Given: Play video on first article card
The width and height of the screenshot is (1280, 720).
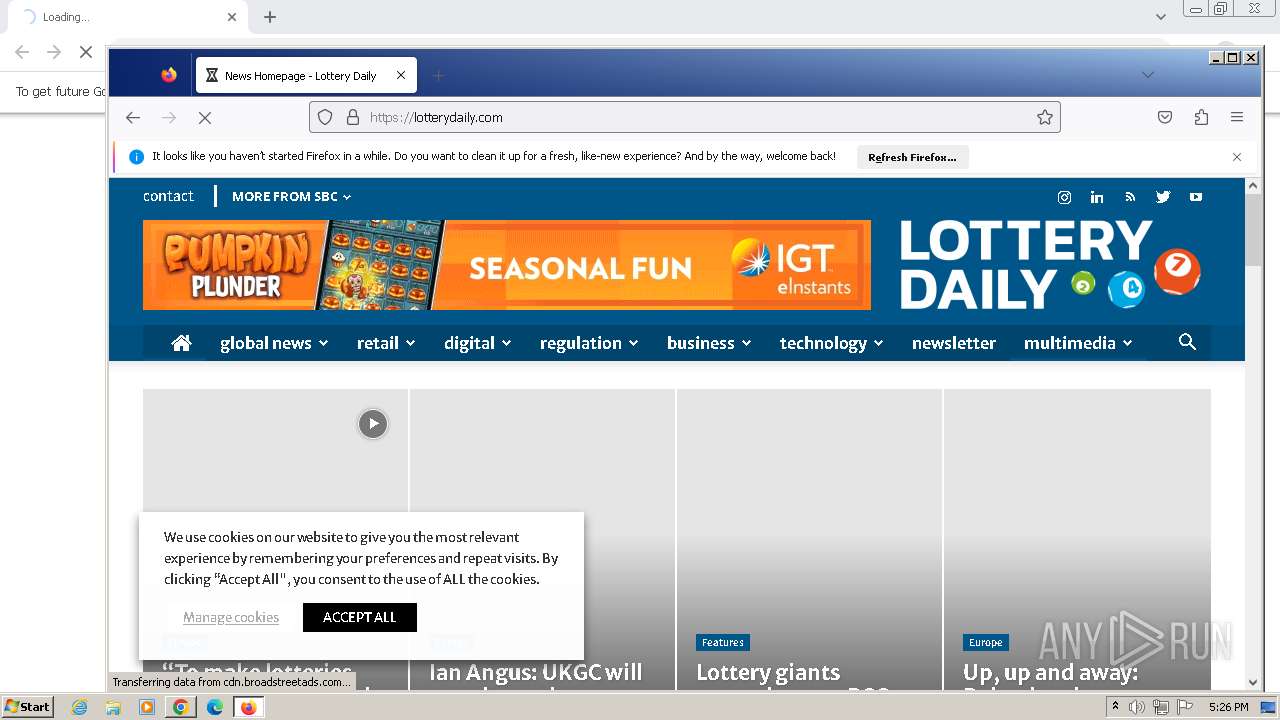Looking at the screenshot, I should coord(373,424).
